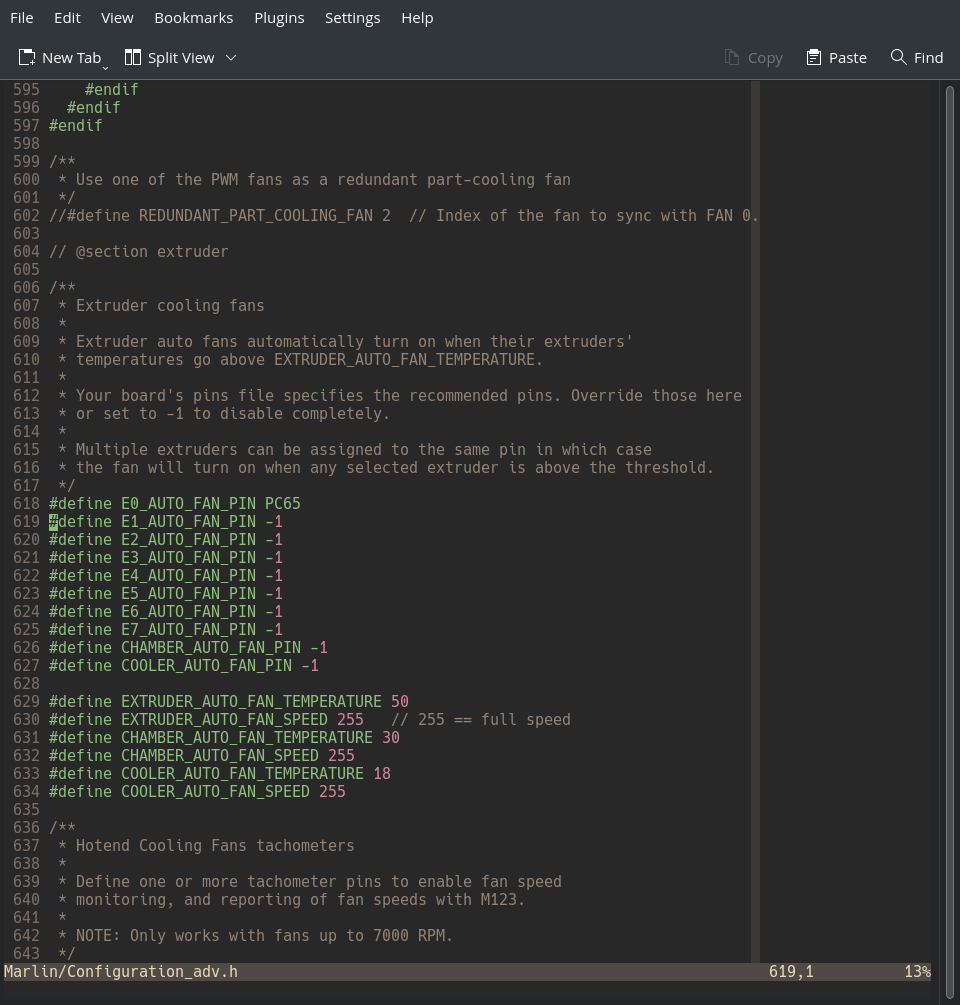Image resolution: width=960 pixels, height=1005 pixels.
Task: Place cursor on PC65 value in line 618
Action: (x=282, y=504)
